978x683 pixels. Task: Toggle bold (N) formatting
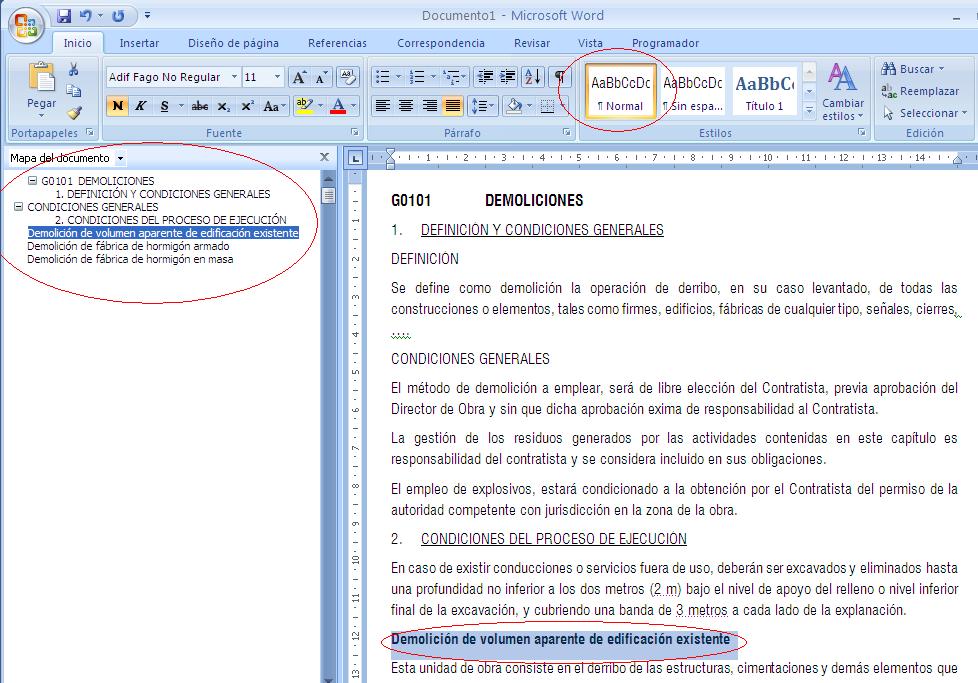click(x=117, y=106)
